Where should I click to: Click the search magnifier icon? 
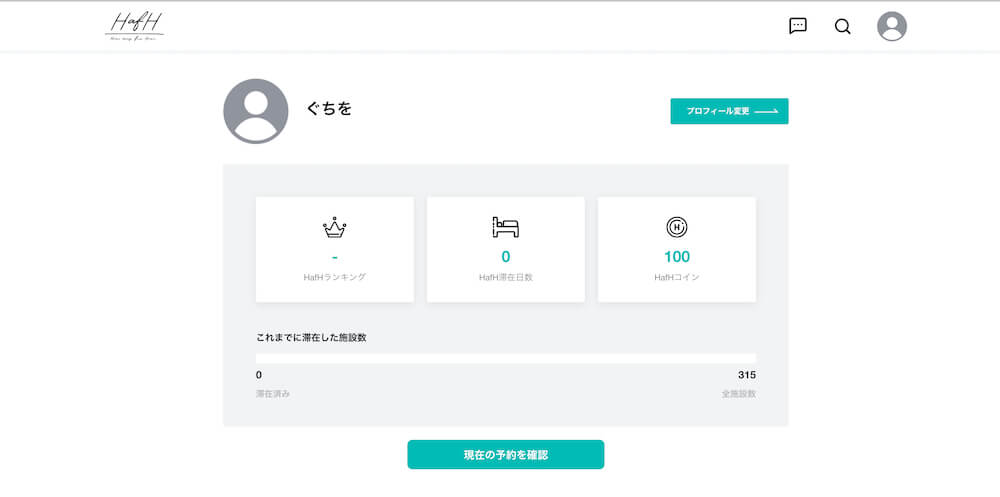(x=842, y=26)
